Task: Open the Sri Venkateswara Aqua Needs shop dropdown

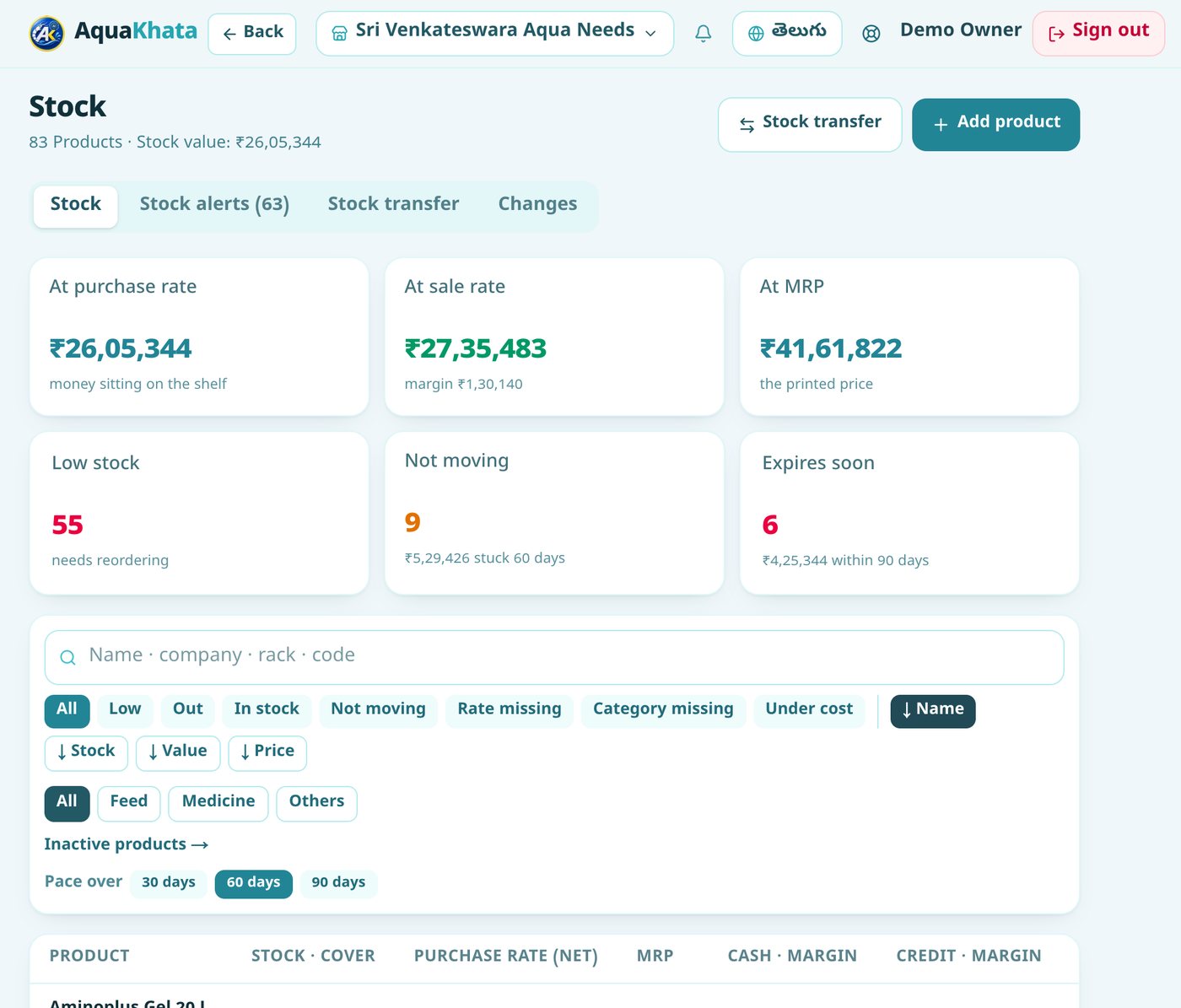Action: [494, 34]
